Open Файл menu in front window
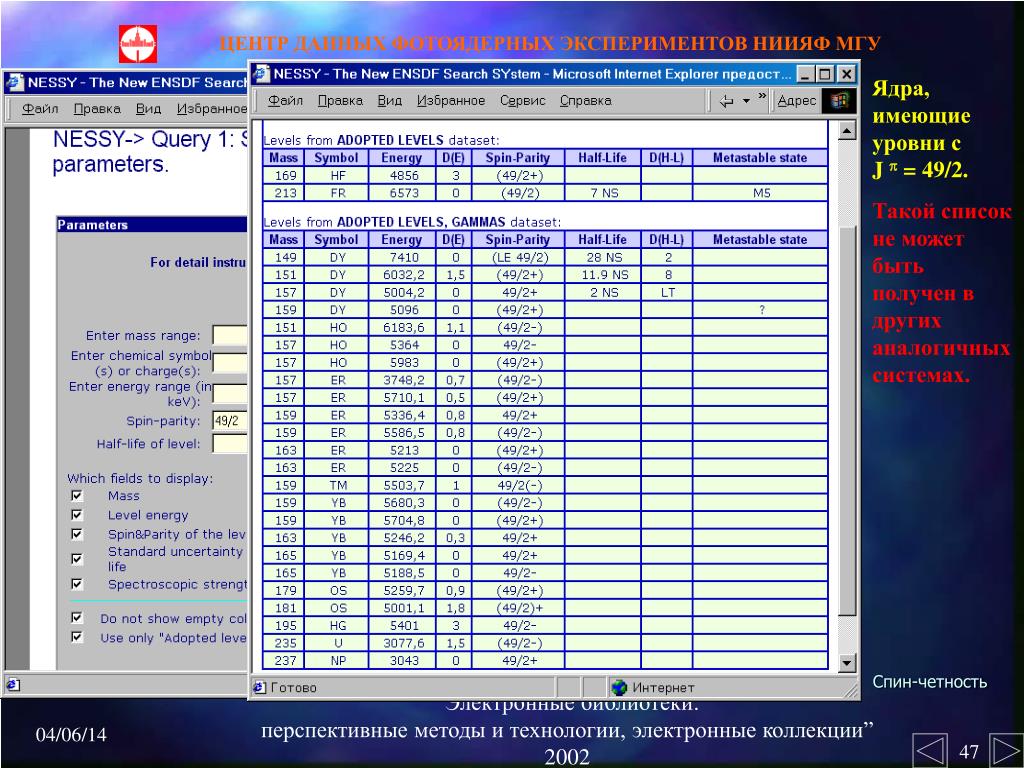Viewport: 1024px width, 768px height. point(285,101)
